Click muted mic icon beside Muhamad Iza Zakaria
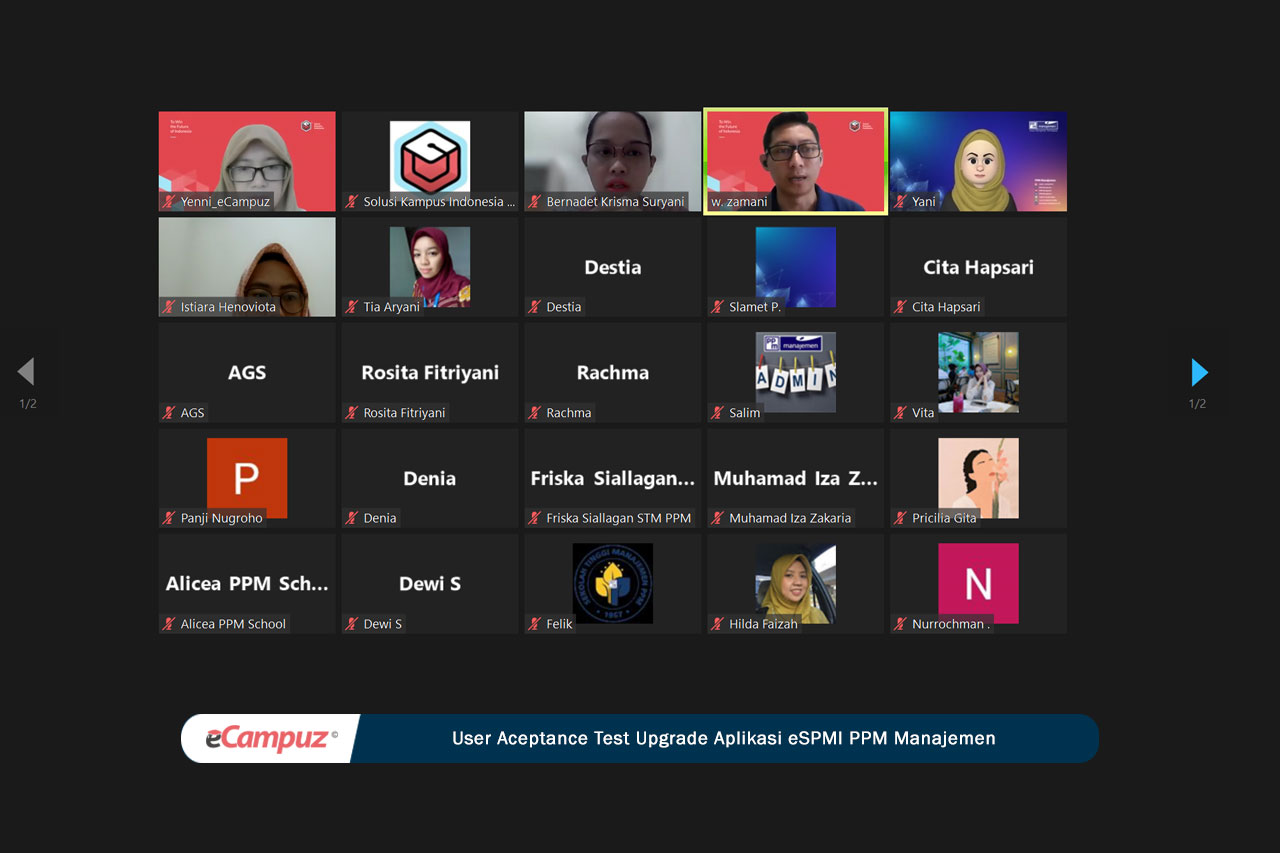Image resolution: width=1280 pixels, height=853 pixels. pyautogui.click(x=718, y=518)
